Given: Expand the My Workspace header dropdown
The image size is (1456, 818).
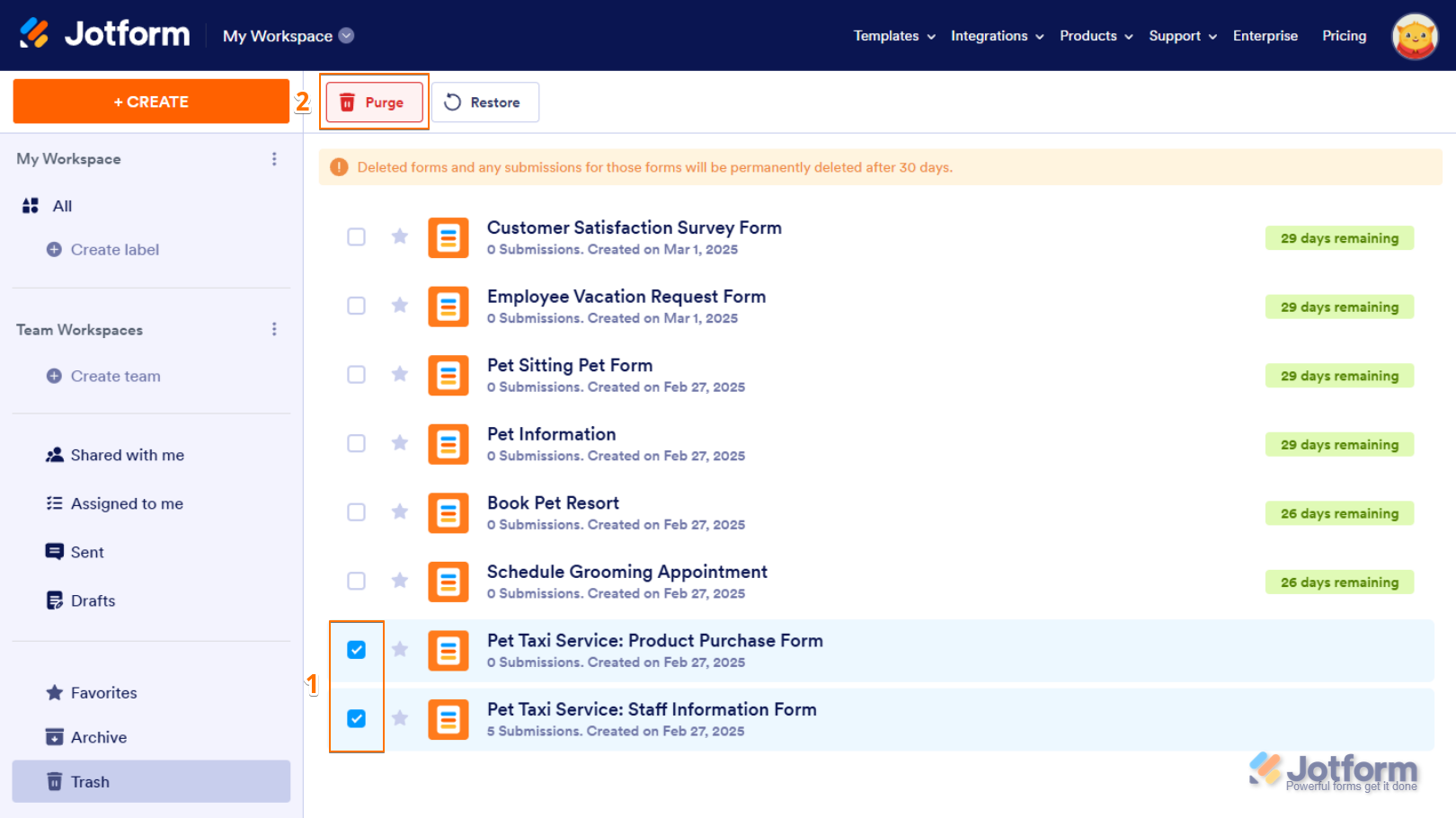Looking at the screenshot, I should 346,36.
